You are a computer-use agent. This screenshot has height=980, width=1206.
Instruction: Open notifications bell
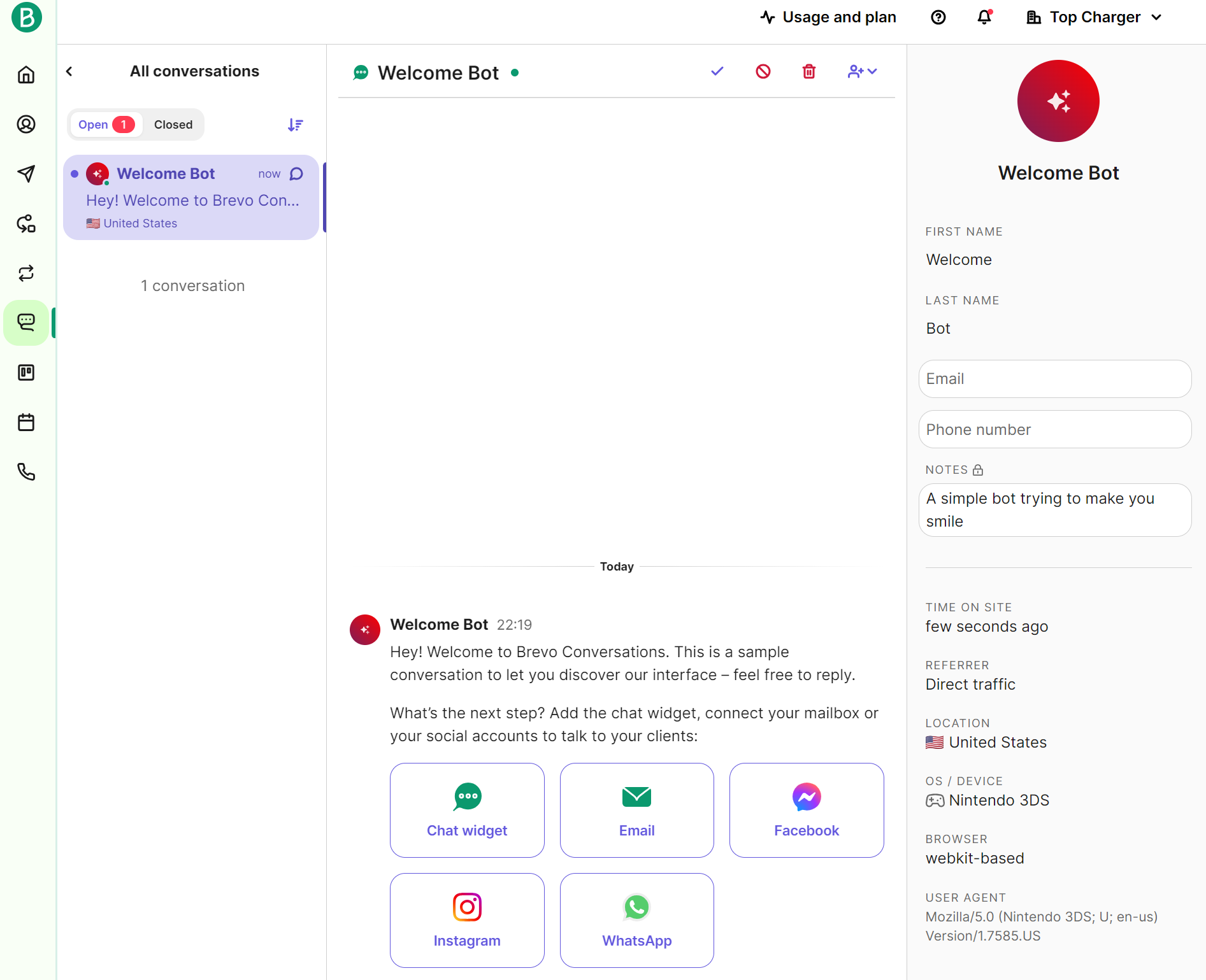point(984,17)
